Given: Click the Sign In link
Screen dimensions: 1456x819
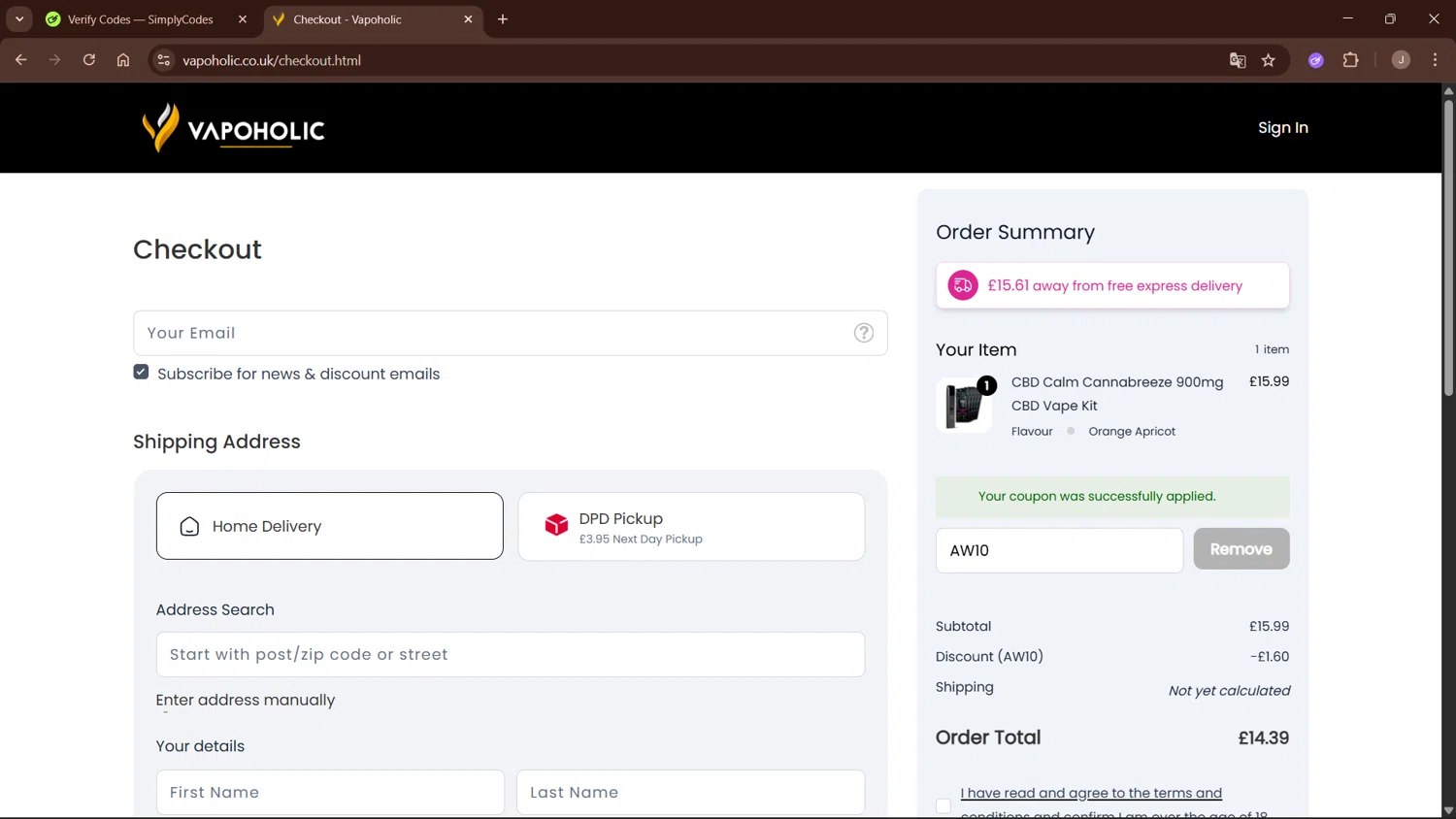Looking at the screenshot, I should coord(1283,128).
